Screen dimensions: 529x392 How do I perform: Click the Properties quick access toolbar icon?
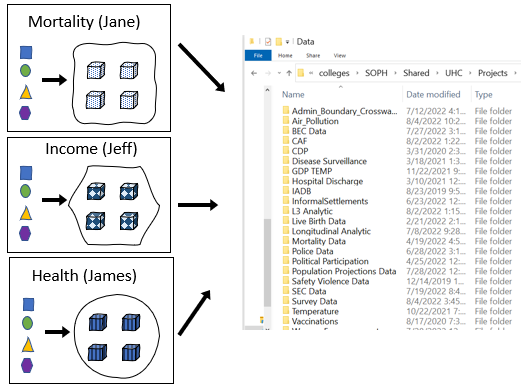click(268, 42)
